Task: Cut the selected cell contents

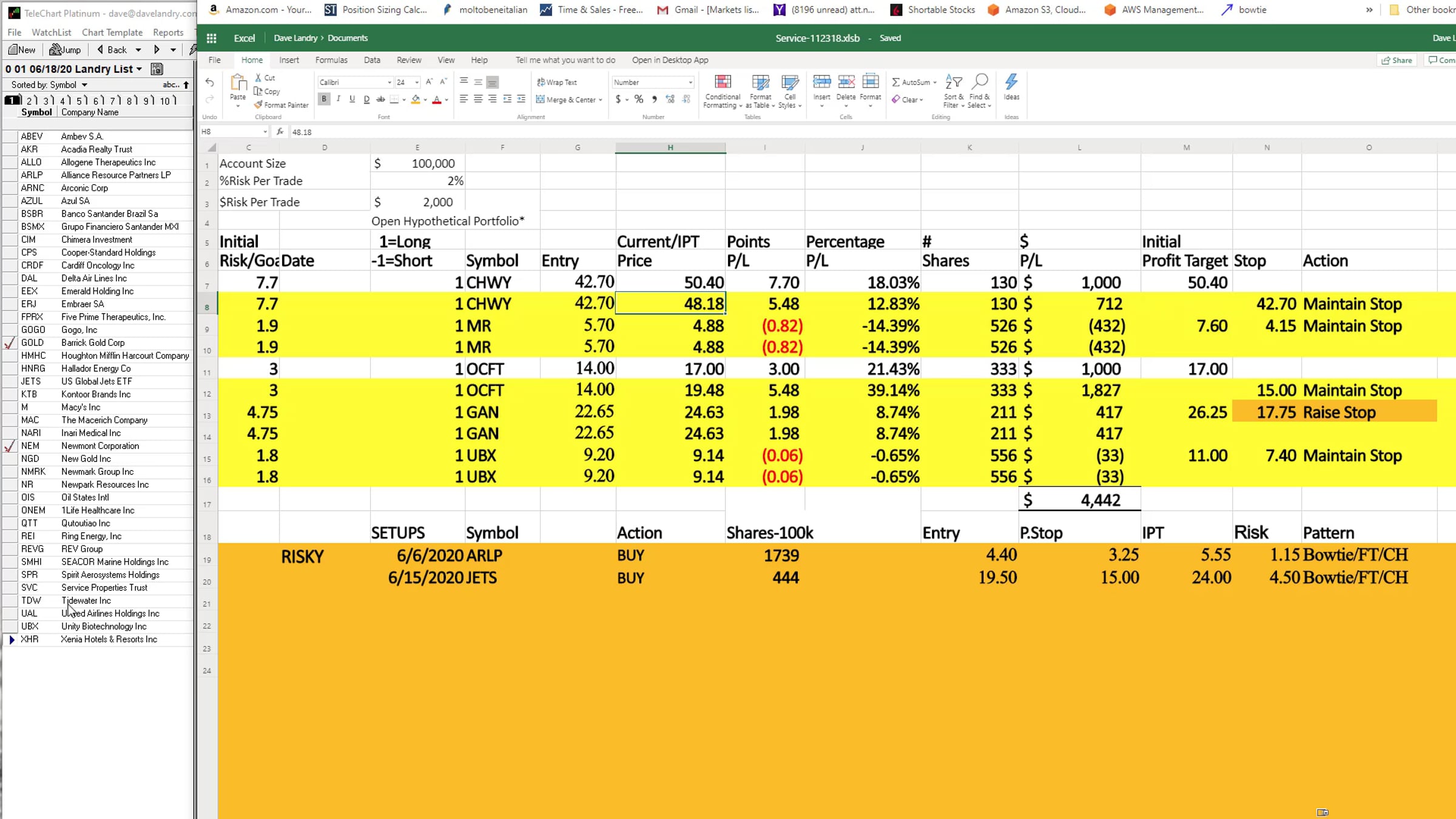Action: 265,78
